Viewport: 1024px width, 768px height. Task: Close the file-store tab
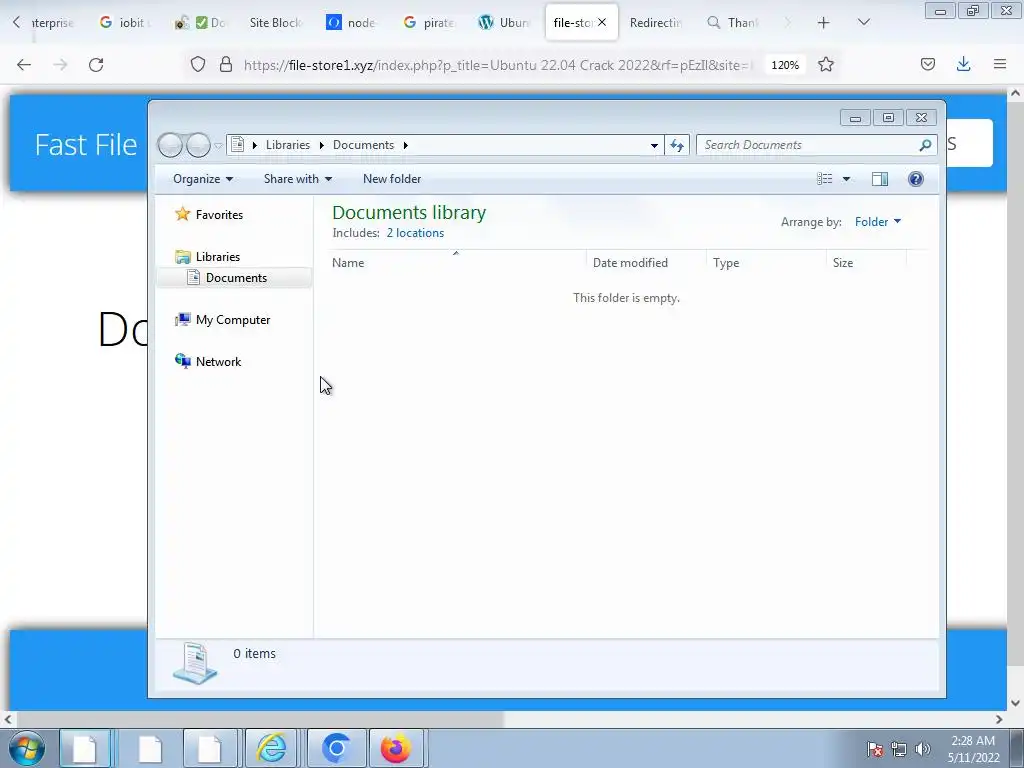(x=602, y=22)
